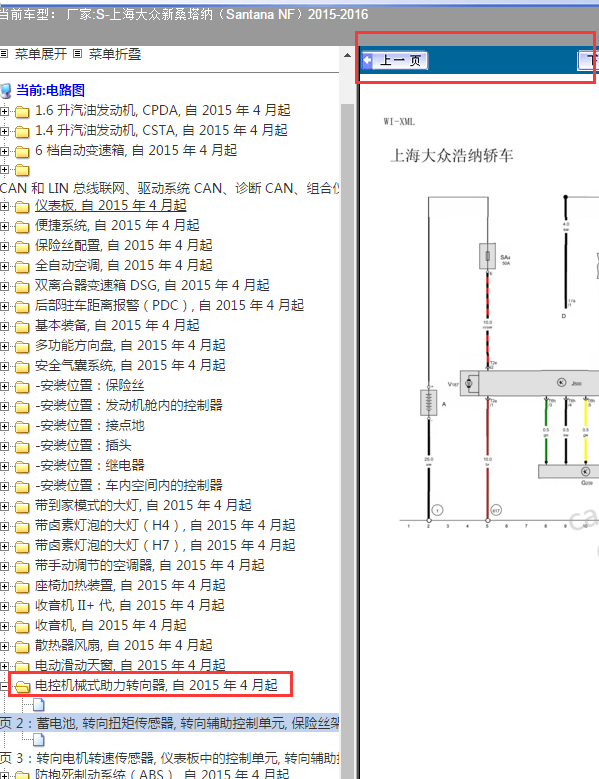The height and width of the screenshot is (779, 599).
Task: Open the 1.4 升汽油发动机 folder icon
Action: (x=22, y=131)
